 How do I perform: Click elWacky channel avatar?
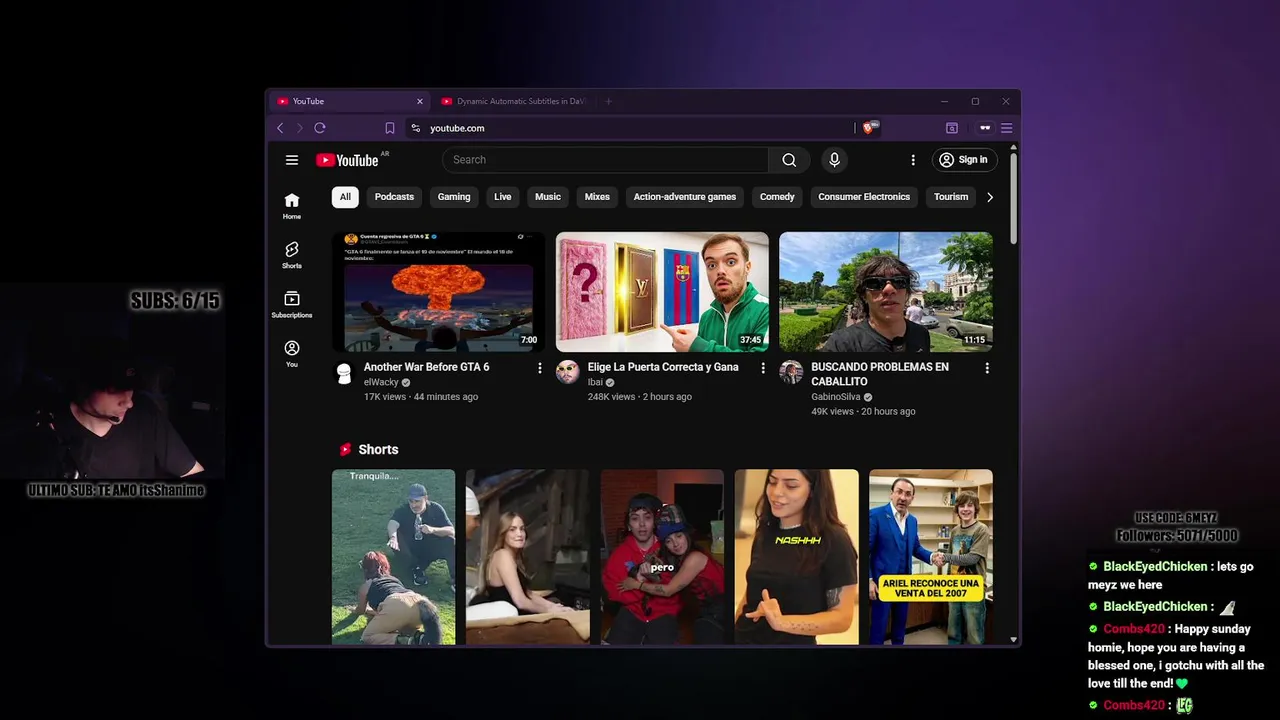[x=344, y=372]
